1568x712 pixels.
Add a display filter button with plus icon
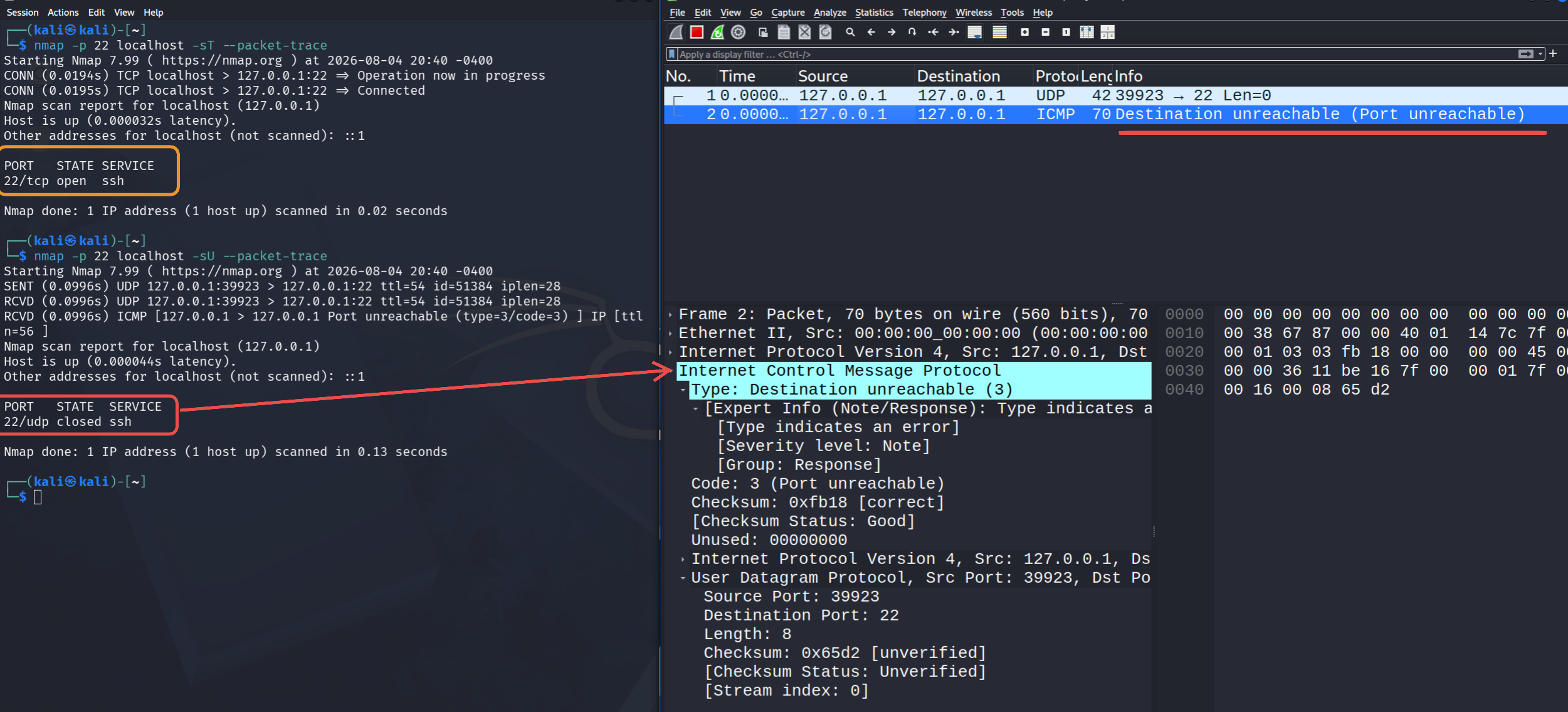point(1553,54)
